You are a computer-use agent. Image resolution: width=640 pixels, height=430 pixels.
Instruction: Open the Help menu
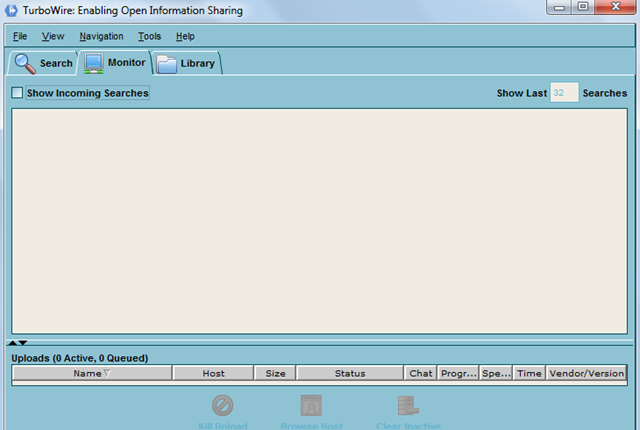[x=185, y=36]
